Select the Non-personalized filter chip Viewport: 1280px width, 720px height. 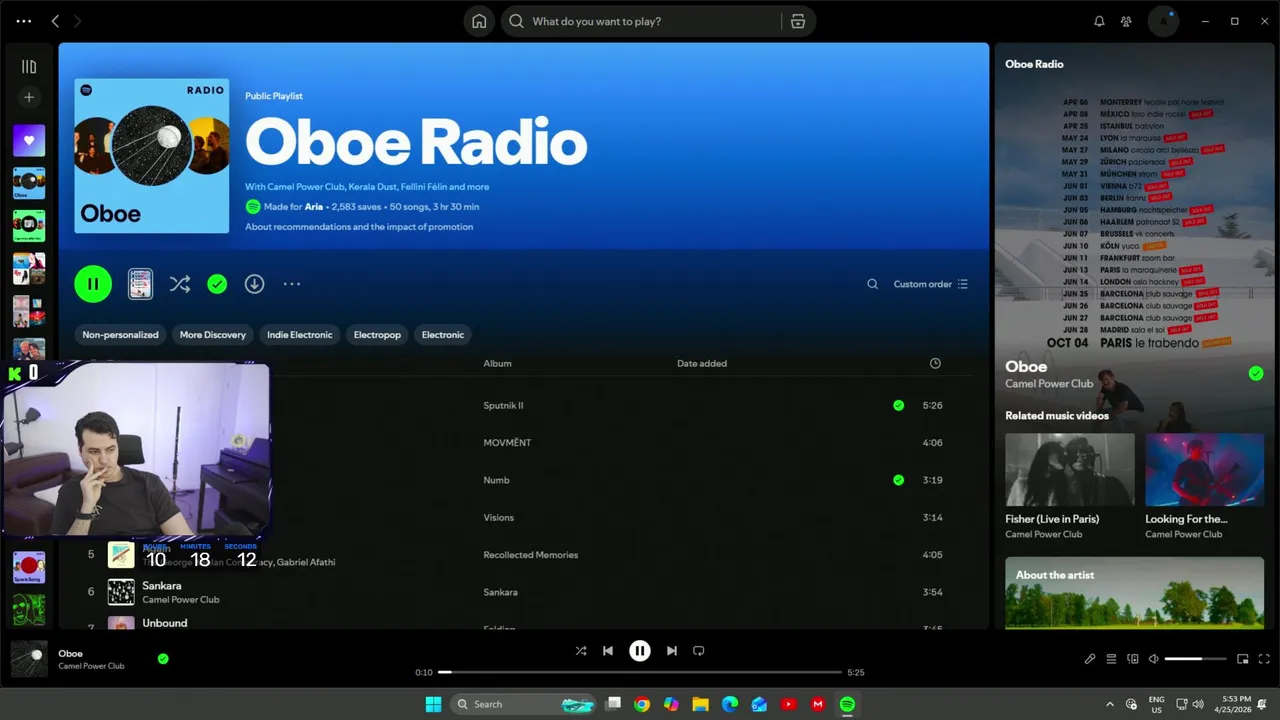pos(120,335)
